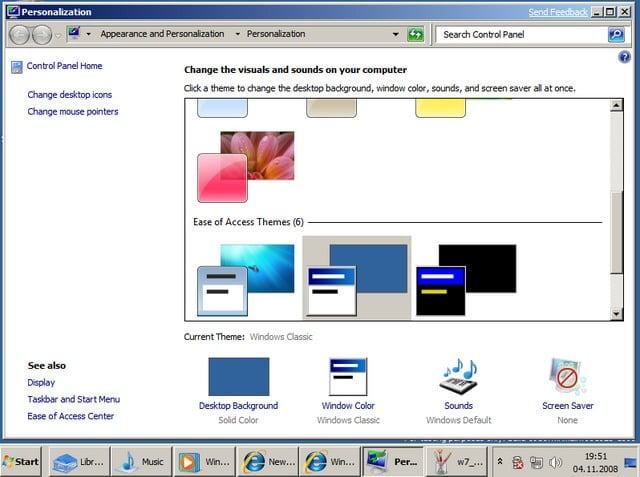640x477 pixels.
Task: Click the Control Panel icon in address bar
Action: tap(74, 33)
